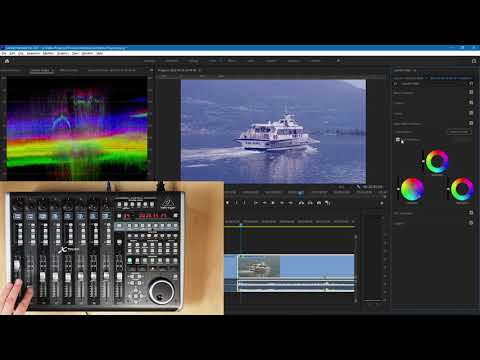The height and width of the screenshot is (360, 480).
Task: Click the Extract button
Action: click(x=310, y=203)
